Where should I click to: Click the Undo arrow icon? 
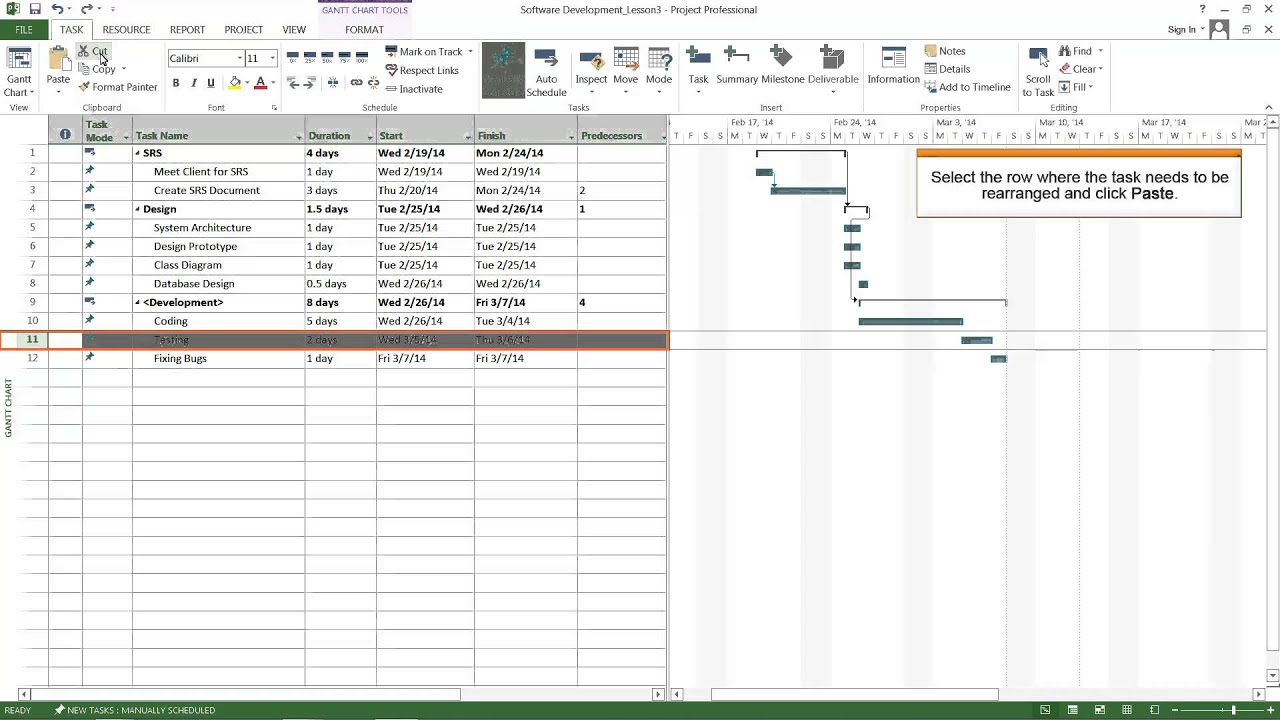click(x=57, y=9)
